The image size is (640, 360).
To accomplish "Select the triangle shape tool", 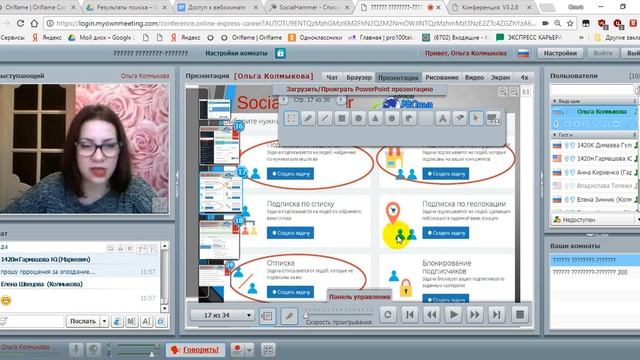I will coord(375,118).
